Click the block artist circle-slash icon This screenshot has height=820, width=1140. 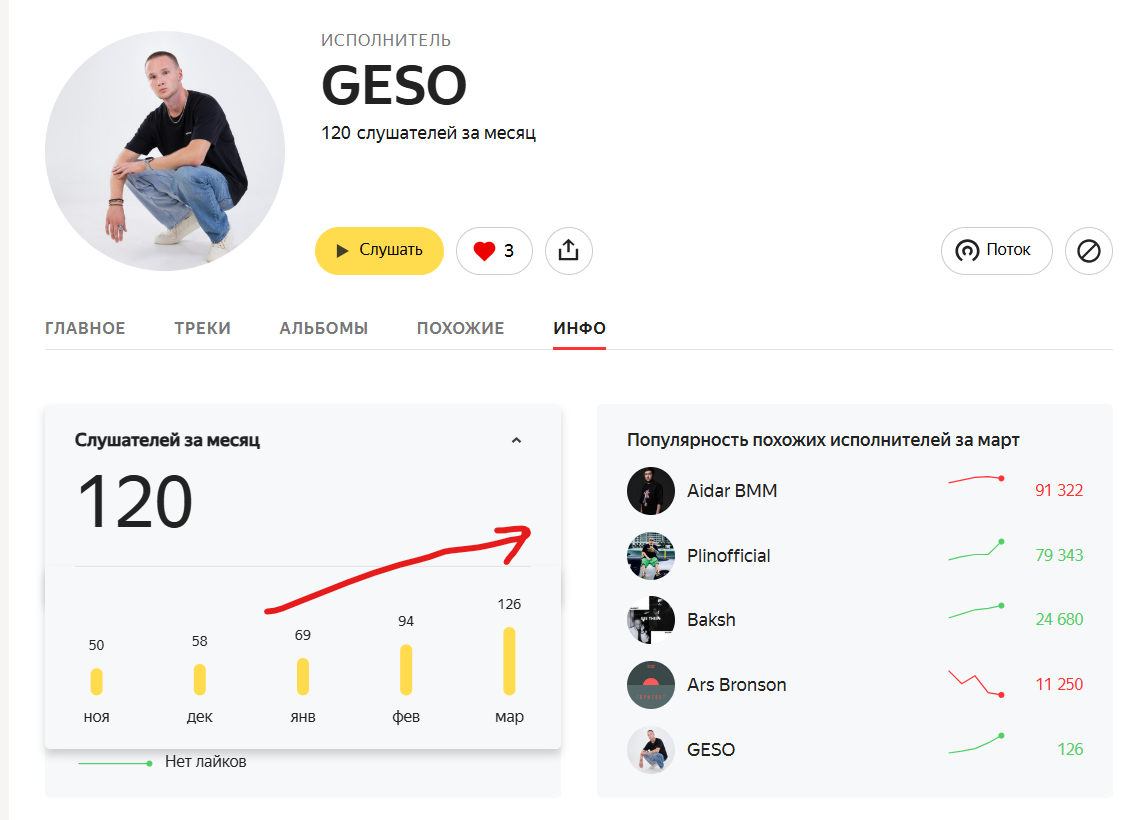click(1088, 251)
